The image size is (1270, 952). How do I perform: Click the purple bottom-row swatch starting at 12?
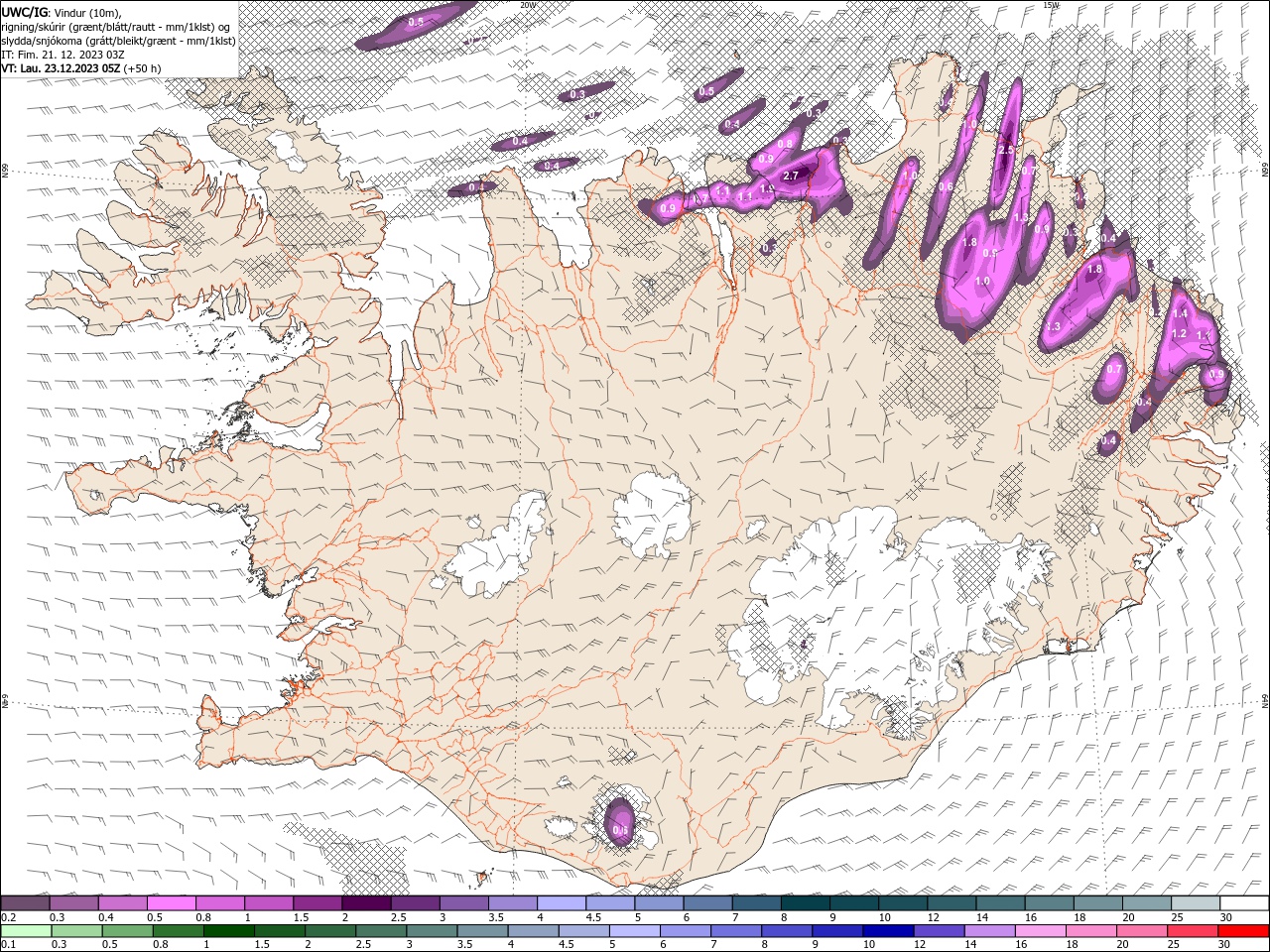point(939,931)
